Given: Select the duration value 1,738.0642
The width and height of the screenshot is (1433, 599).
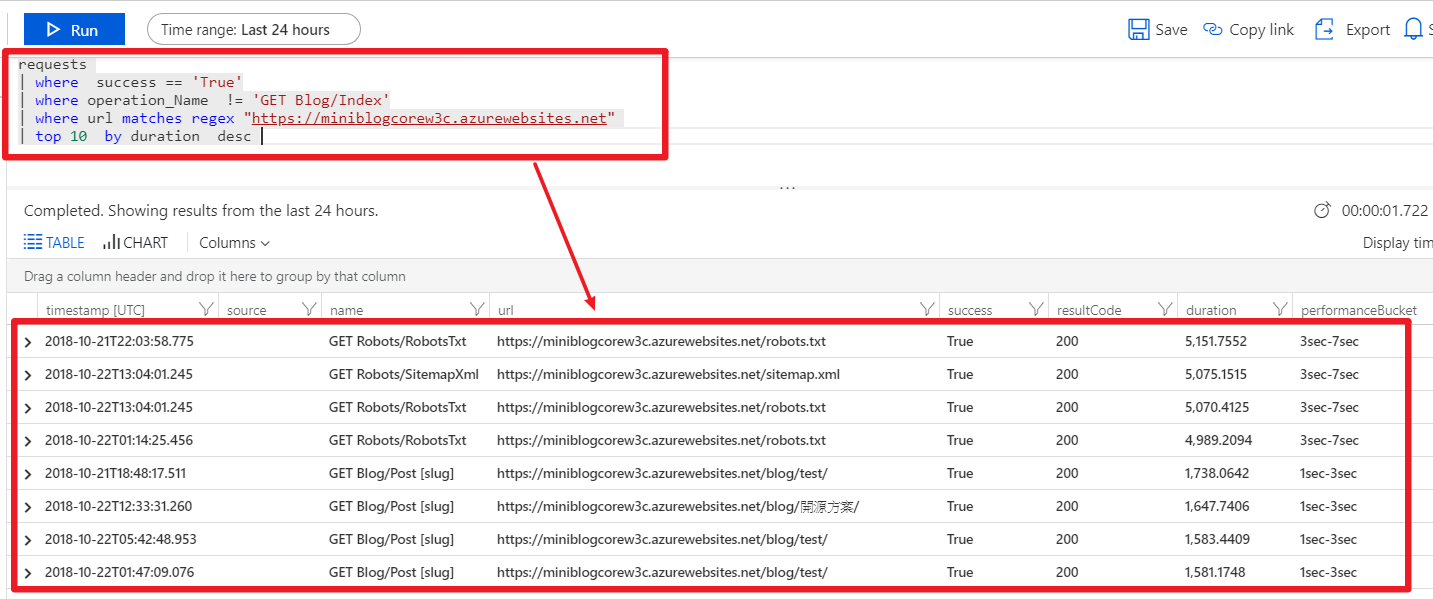Looking at the screenshot, I should tap(1216, 473).
